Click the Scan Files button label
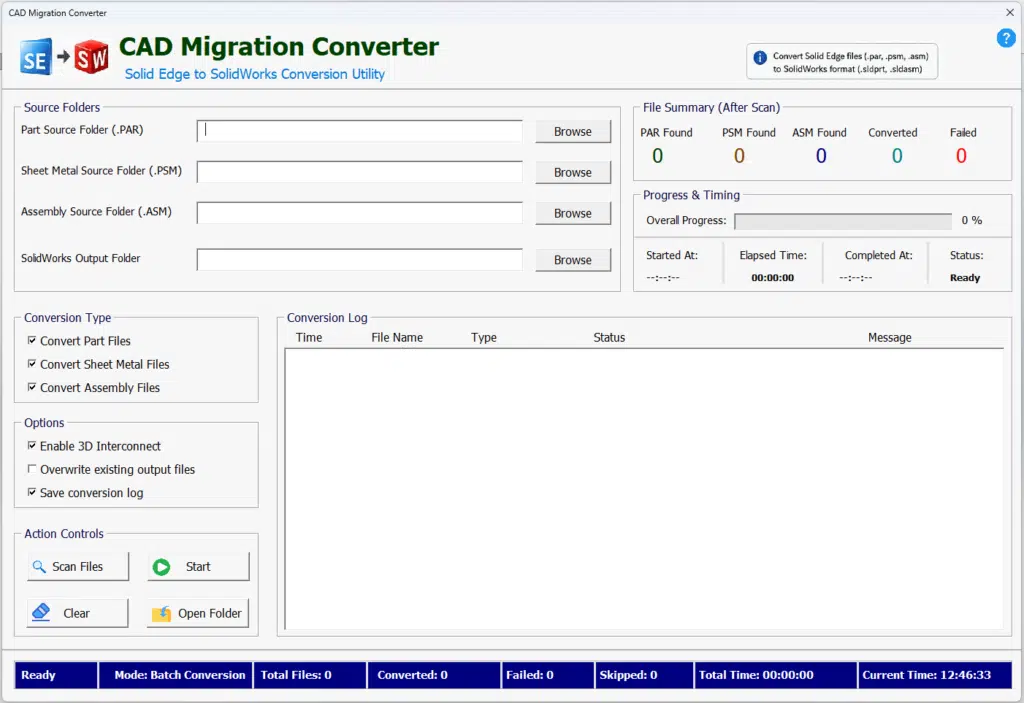 [x=78, y=566]
